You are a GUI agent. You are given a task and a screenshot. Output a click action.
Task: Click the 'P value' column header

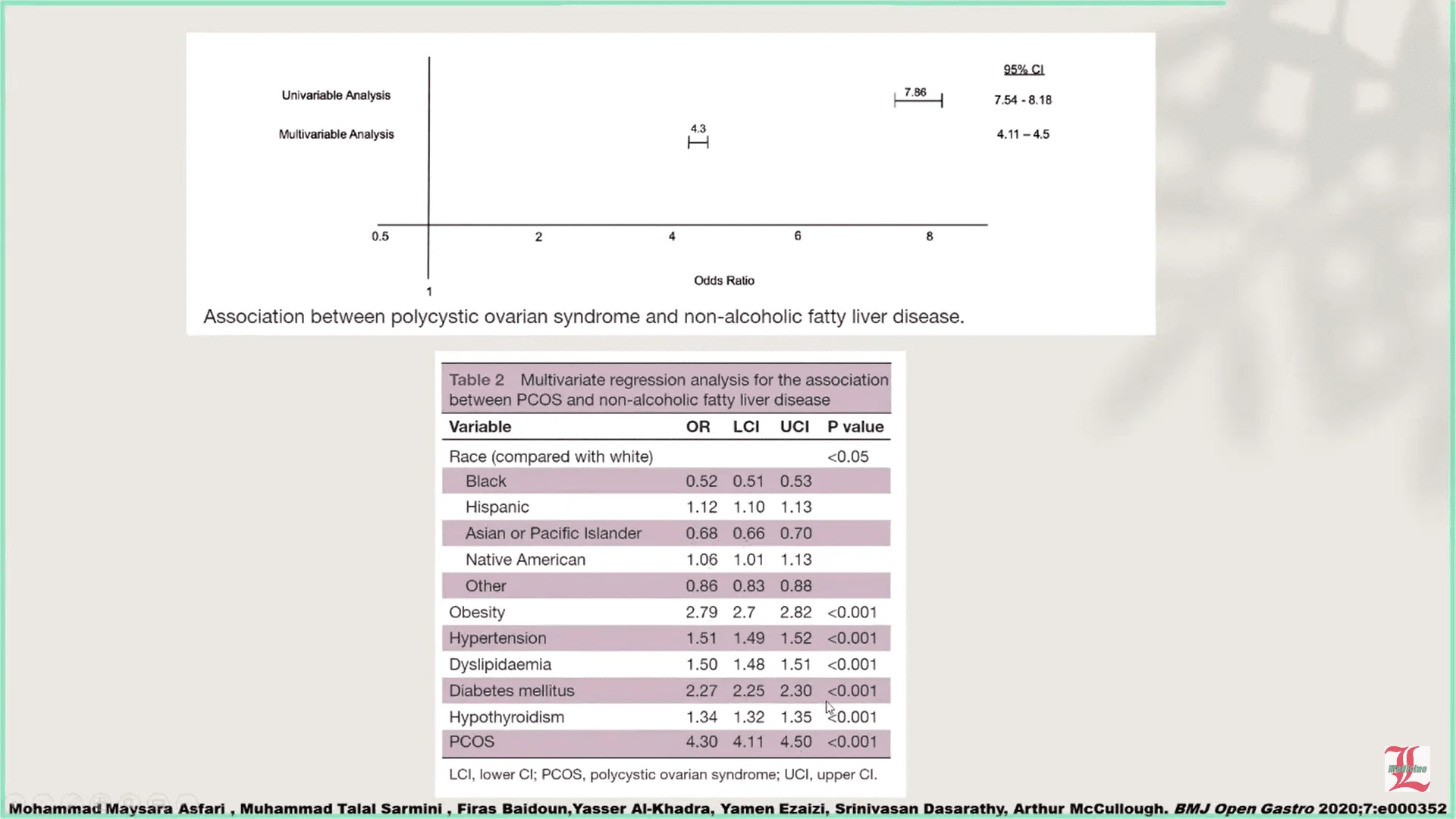pos(855,427)
